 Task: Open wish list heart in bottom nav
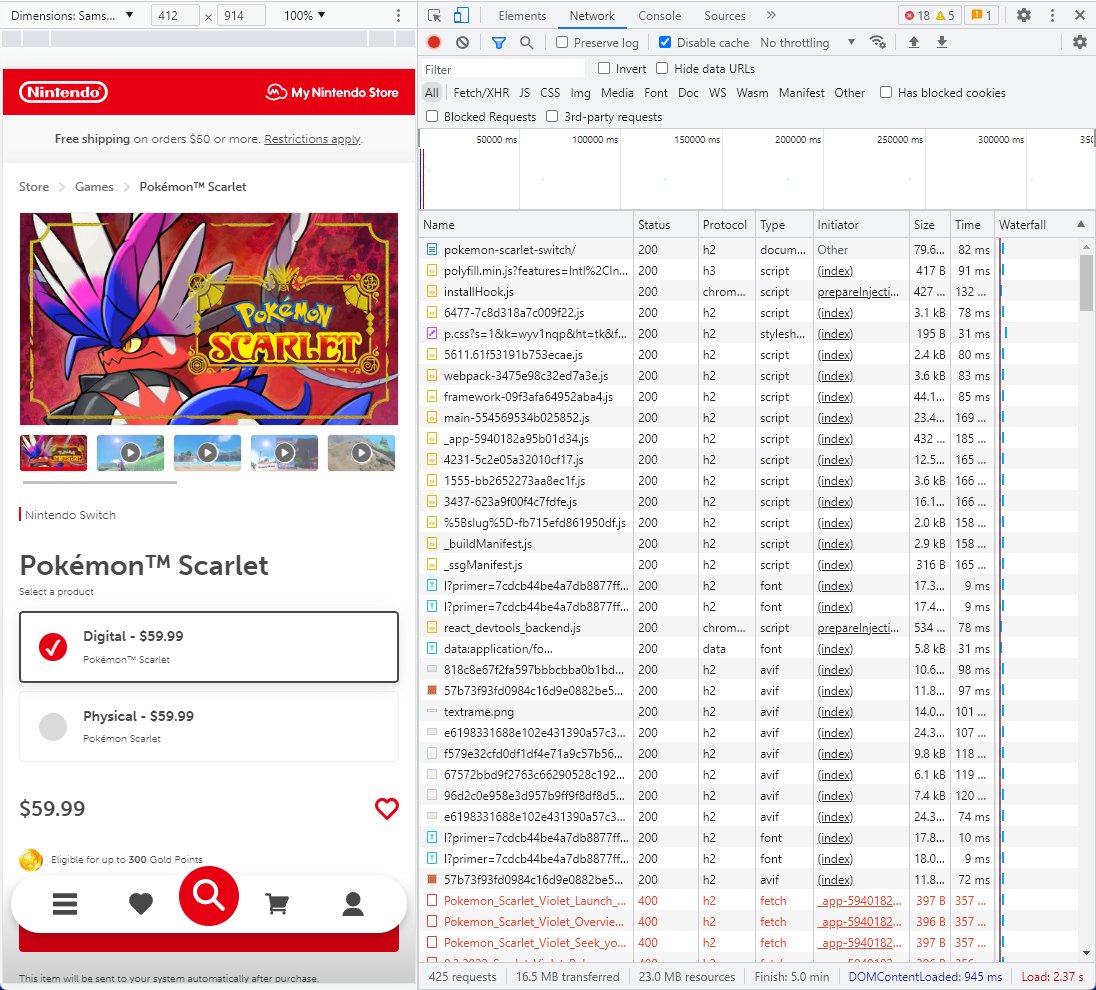[140, 904]
